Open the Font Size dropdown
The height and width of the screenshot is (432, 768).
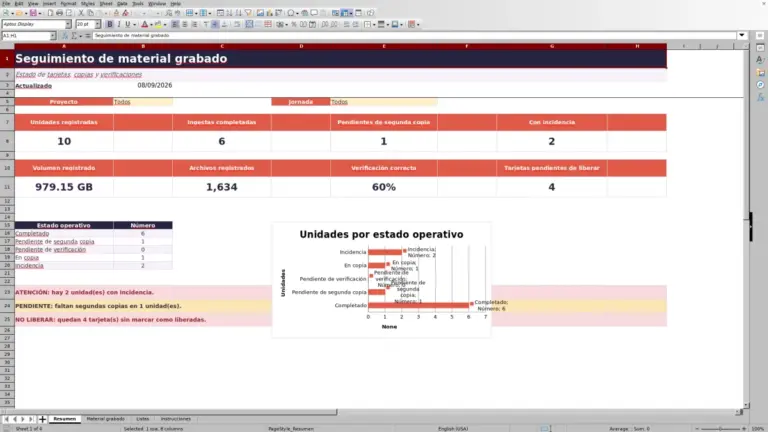(x=97, y=24)
